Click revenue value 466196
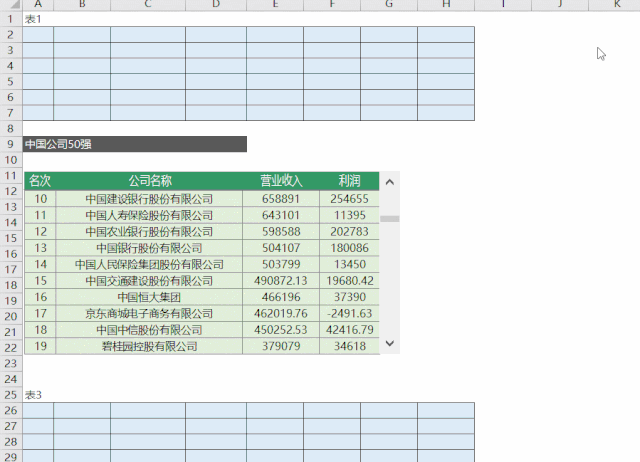 point(281,297)
